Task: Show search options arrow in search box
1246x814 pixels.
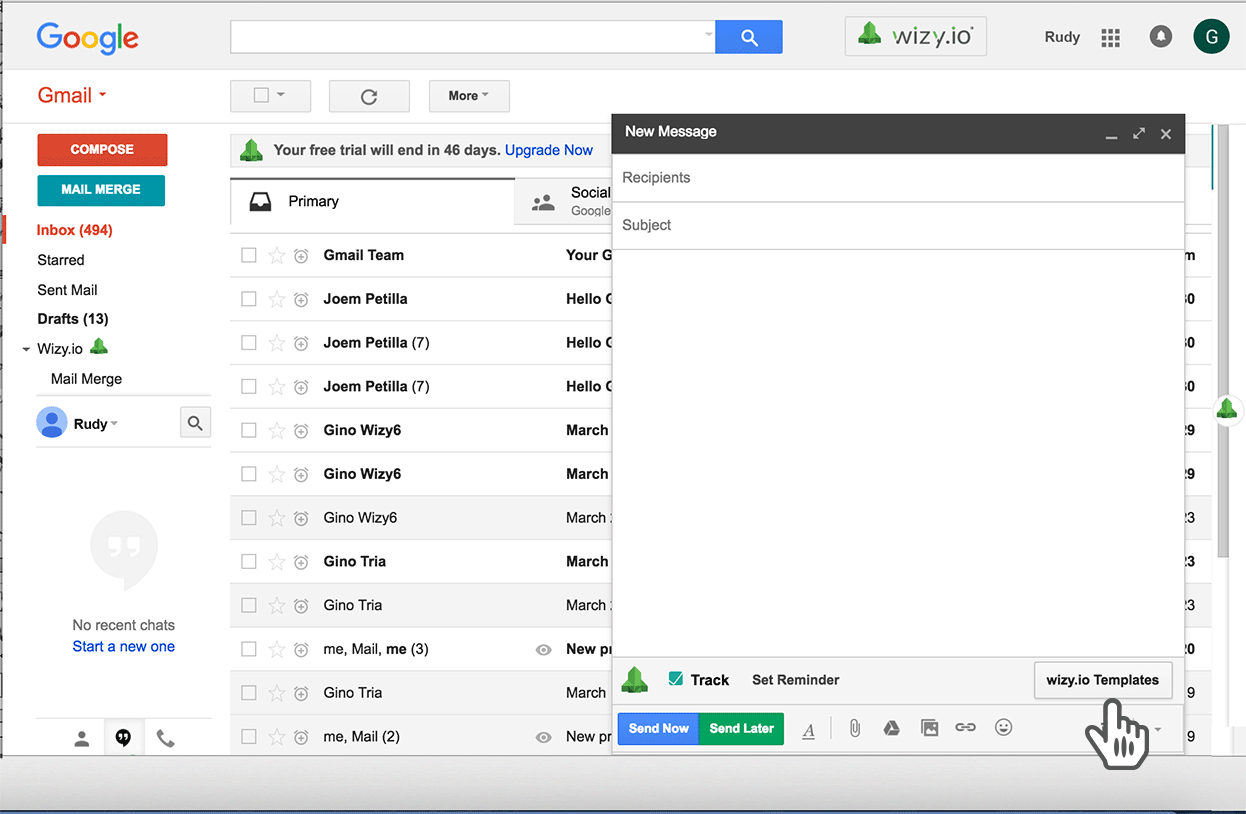Action: coord(708,35)
